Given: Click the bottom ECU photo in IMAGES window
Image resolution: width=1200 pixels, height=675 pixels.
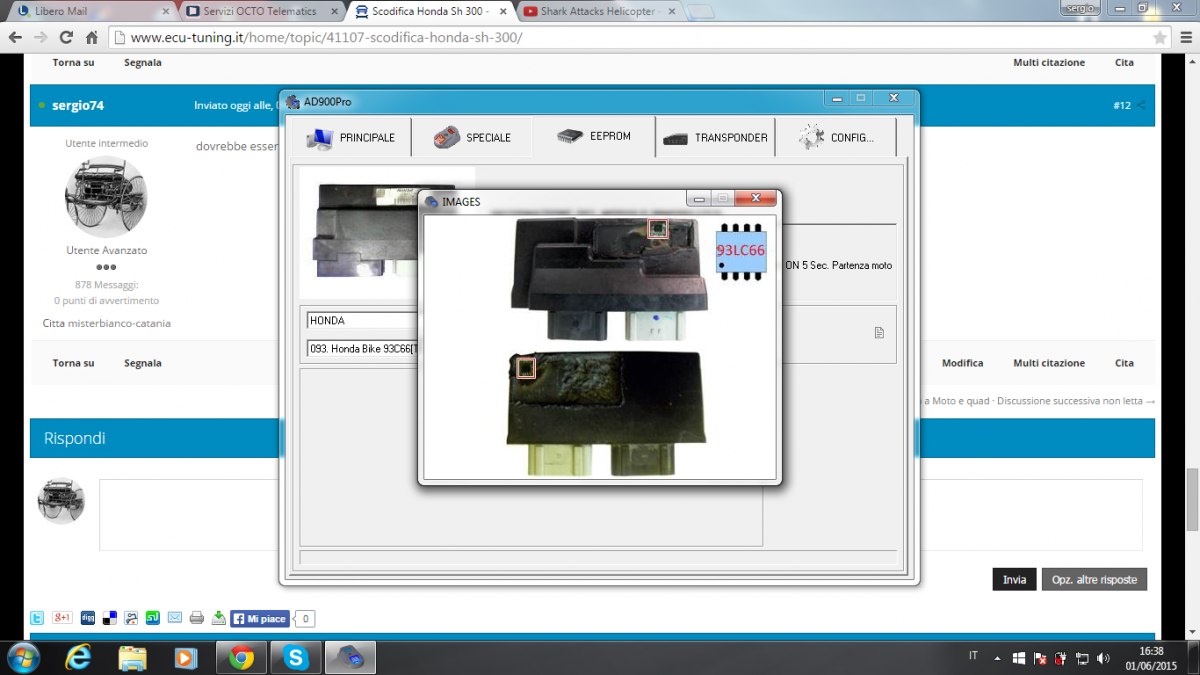Looking at the screenshot, I should point(607,413).
